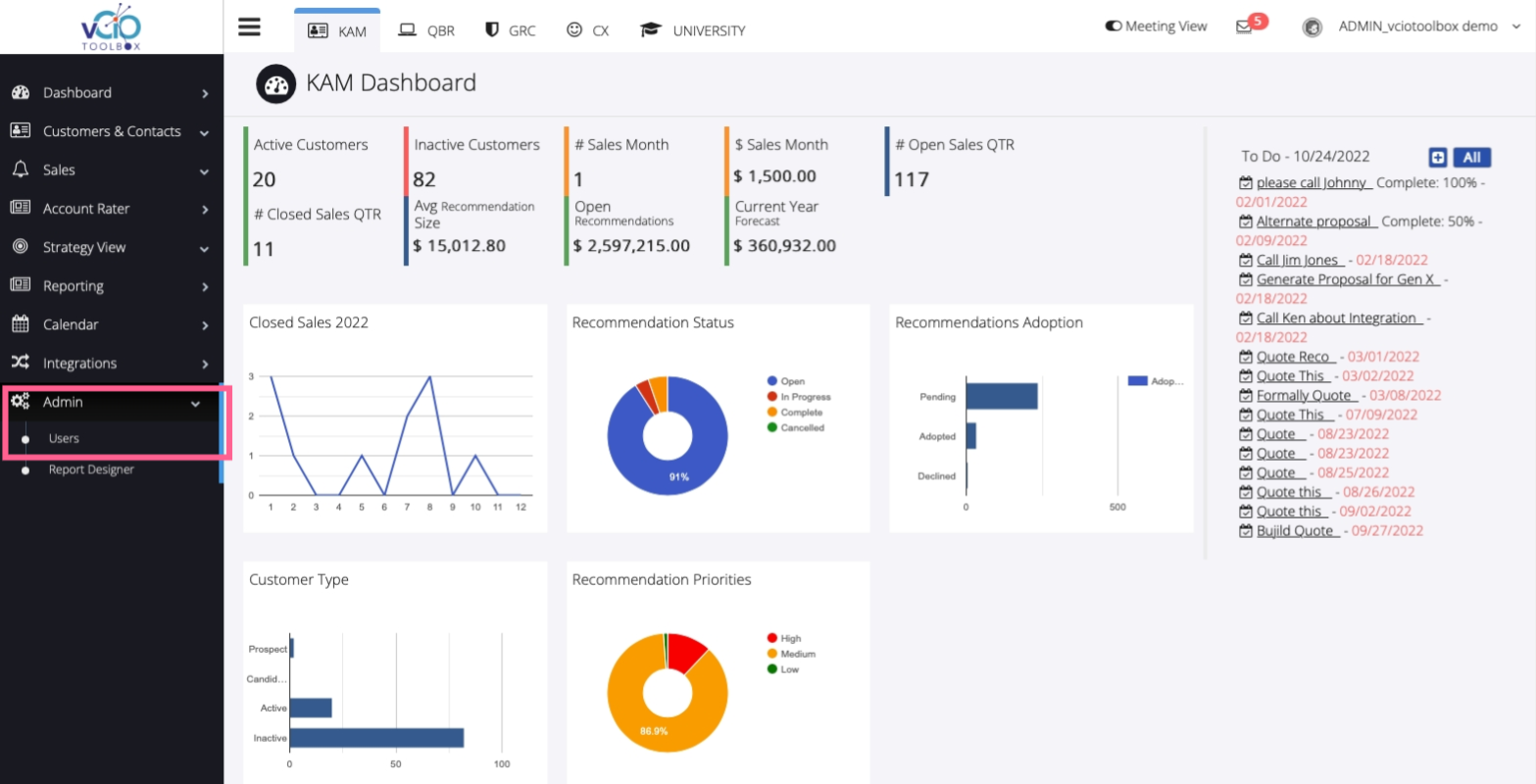Screen dimensions: 1536x784
Task: Expand the Reporting menu chevron
Action: 205,286
